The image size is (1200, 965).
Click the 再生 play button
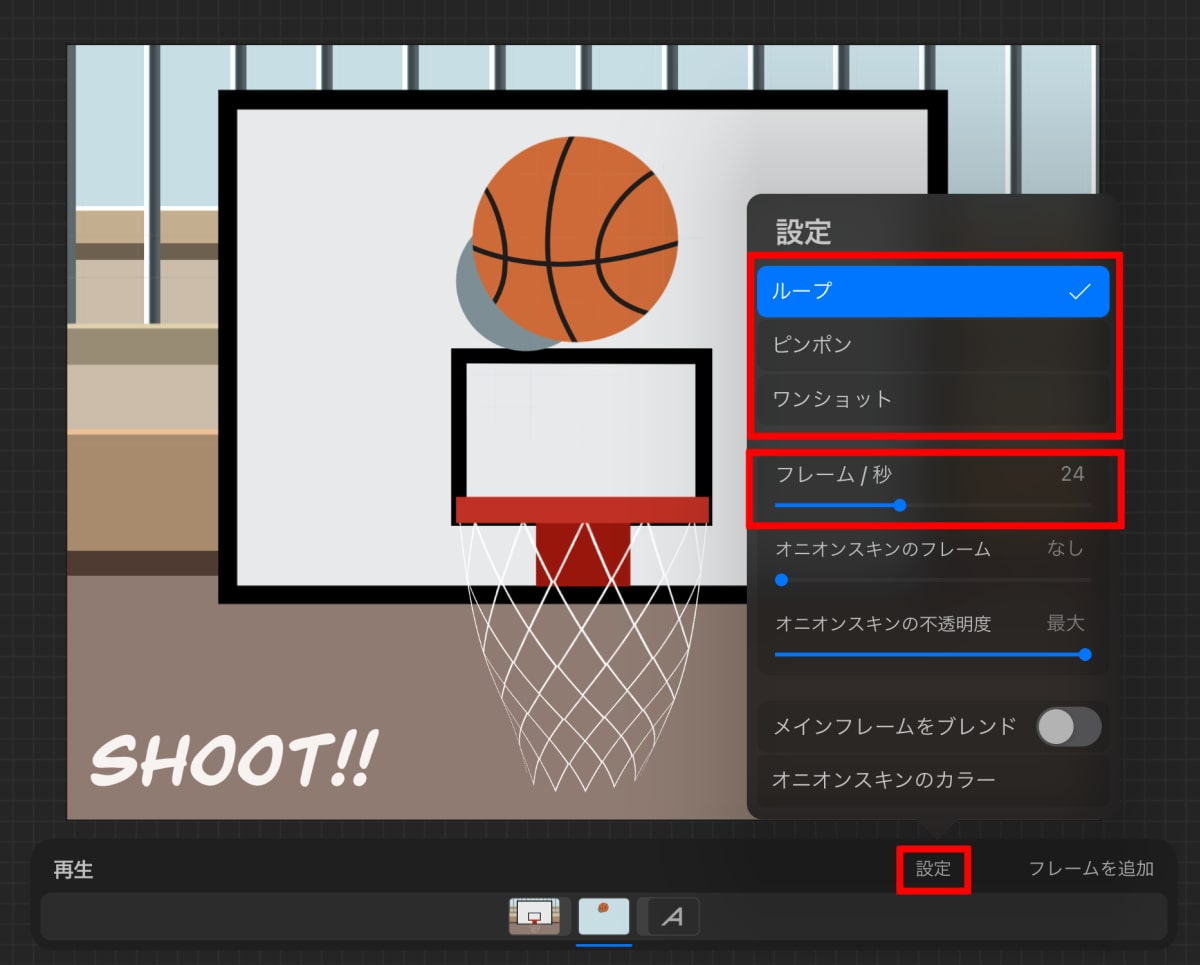73,870
